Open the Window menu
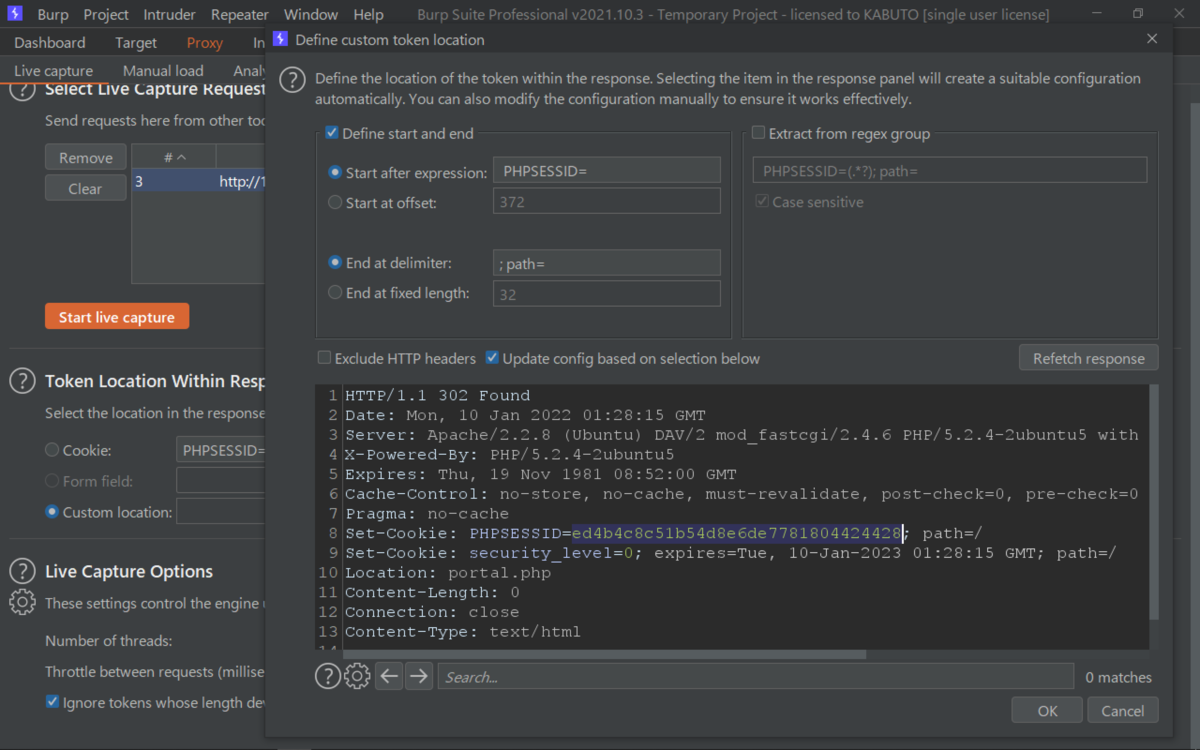This screenshot has height=750, width=1200. (x=311, y=15)
